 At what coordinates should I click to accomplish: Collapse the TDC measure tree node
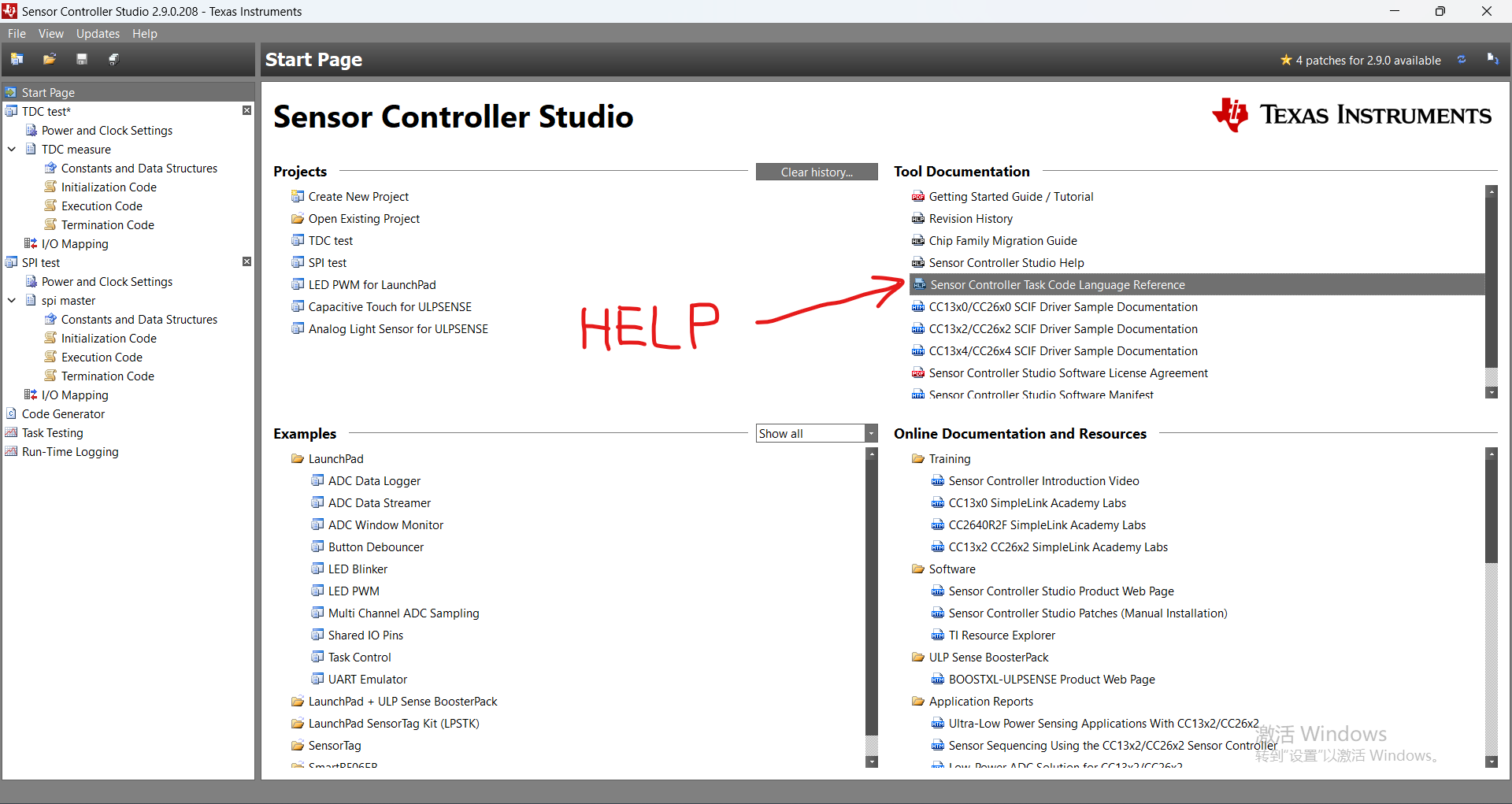click(11, 149)
